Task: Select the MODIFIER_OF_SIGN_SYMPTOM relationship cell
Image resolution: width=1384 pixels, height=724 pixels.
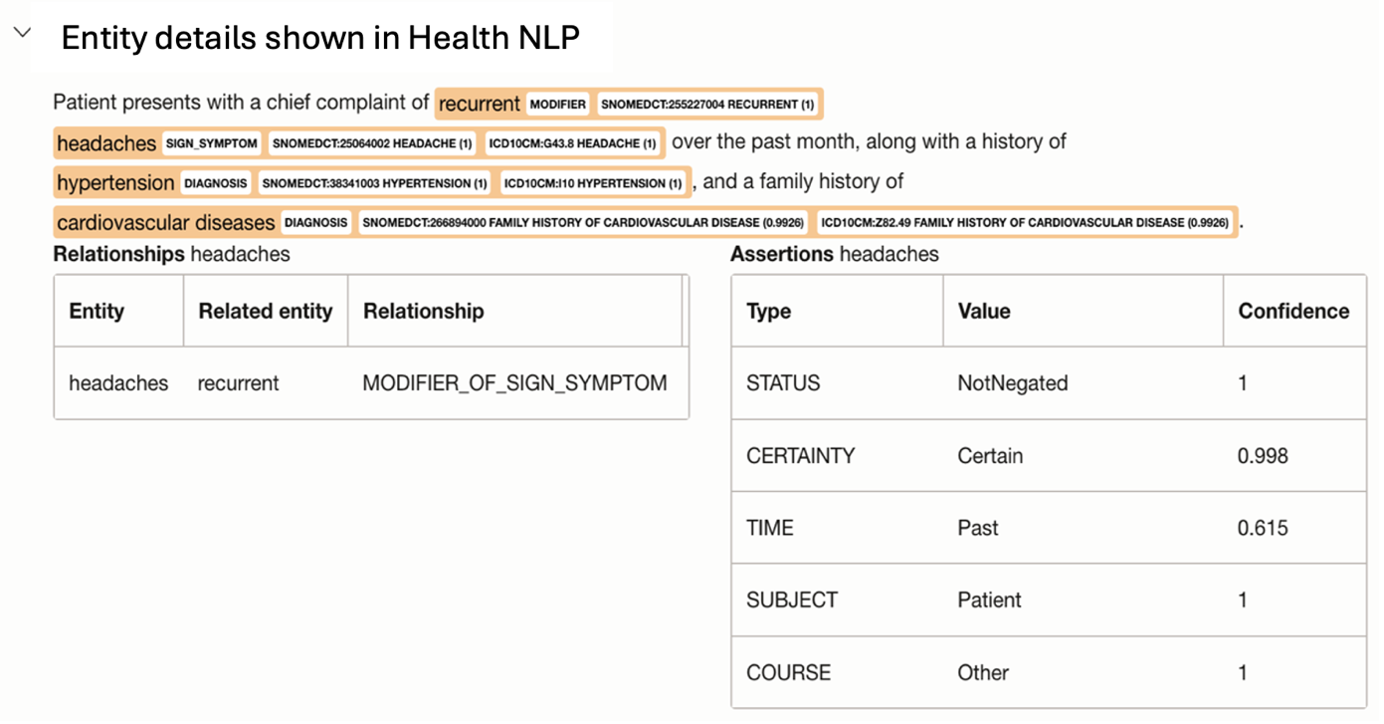Action: (x=514, y=383)
